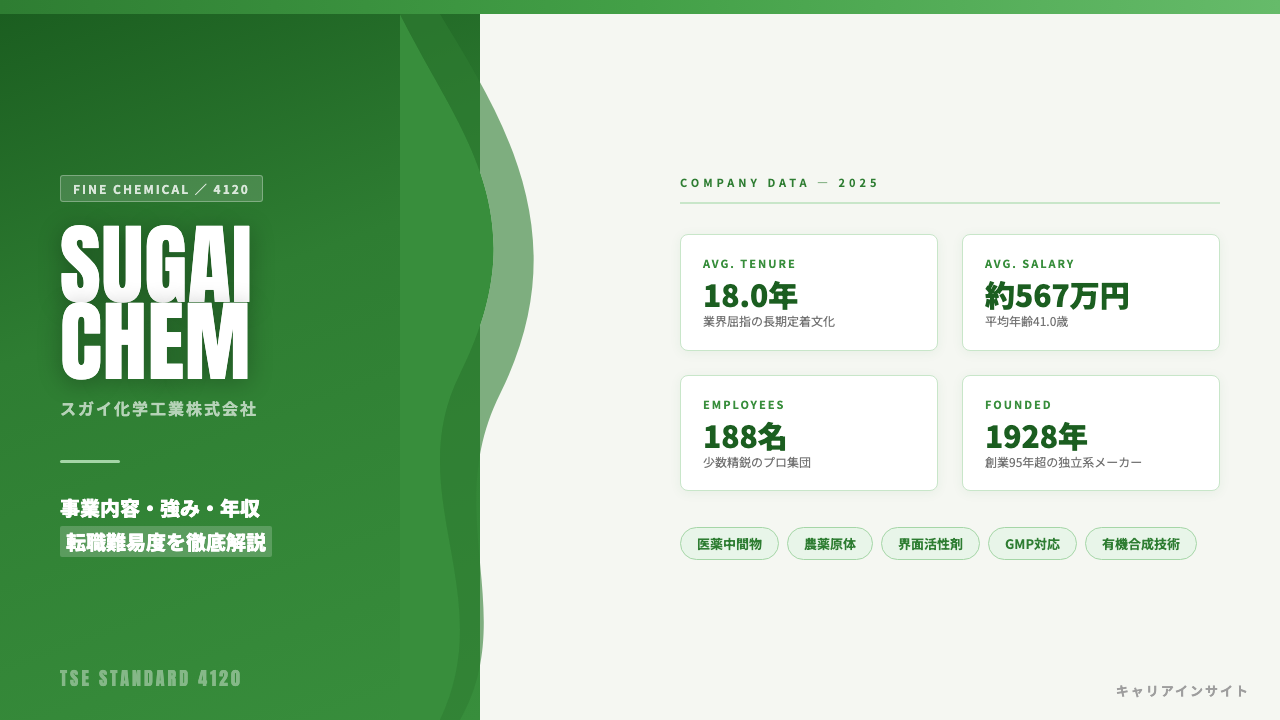Select the FOUNDED 1928年 card
The height and width of the screenshot is (720, 1280).
point(1091,433)
